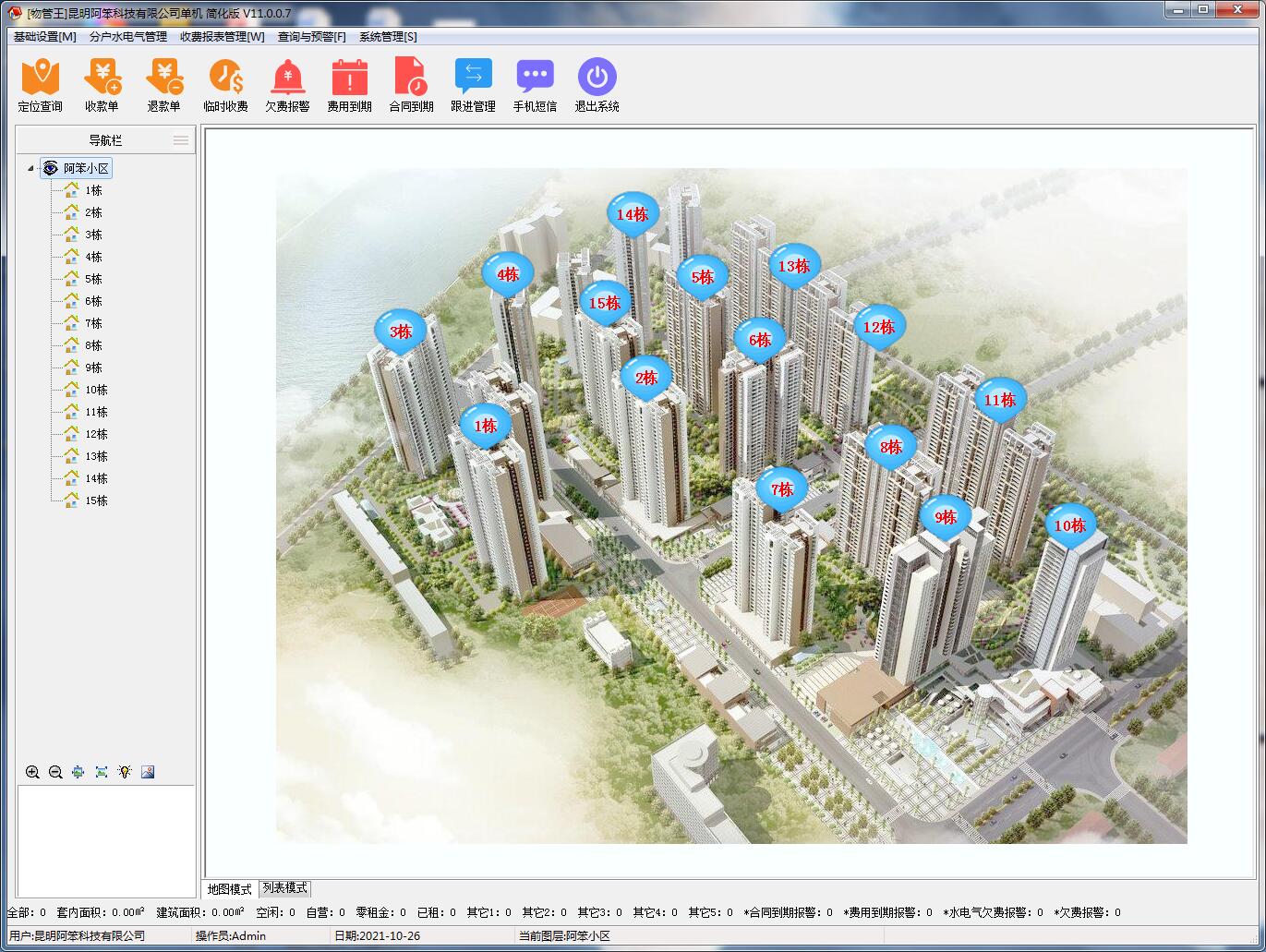Switch to the 列表模式 tab
The image size is (1266, 952).
point(284,888)
